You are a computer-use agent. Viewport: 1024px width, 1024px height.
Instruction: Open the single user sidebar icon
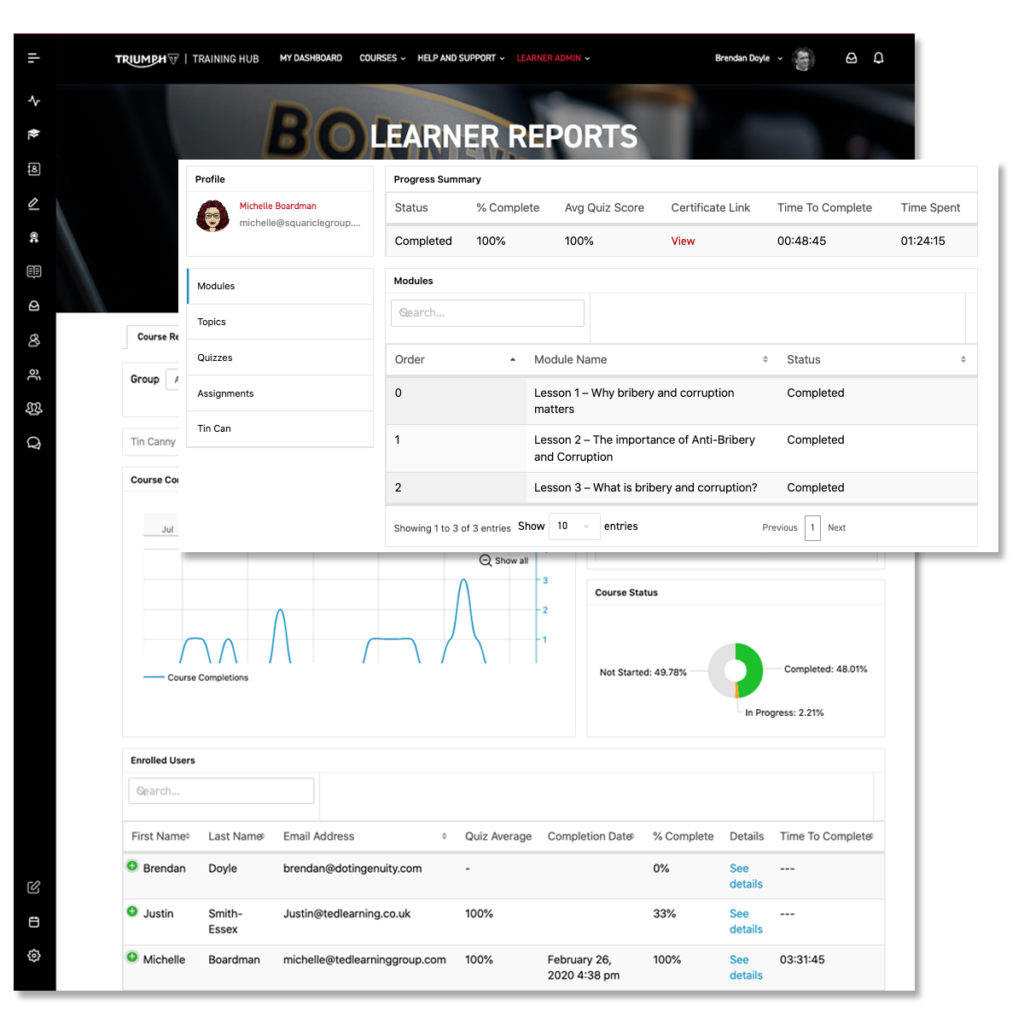[34, 340]
